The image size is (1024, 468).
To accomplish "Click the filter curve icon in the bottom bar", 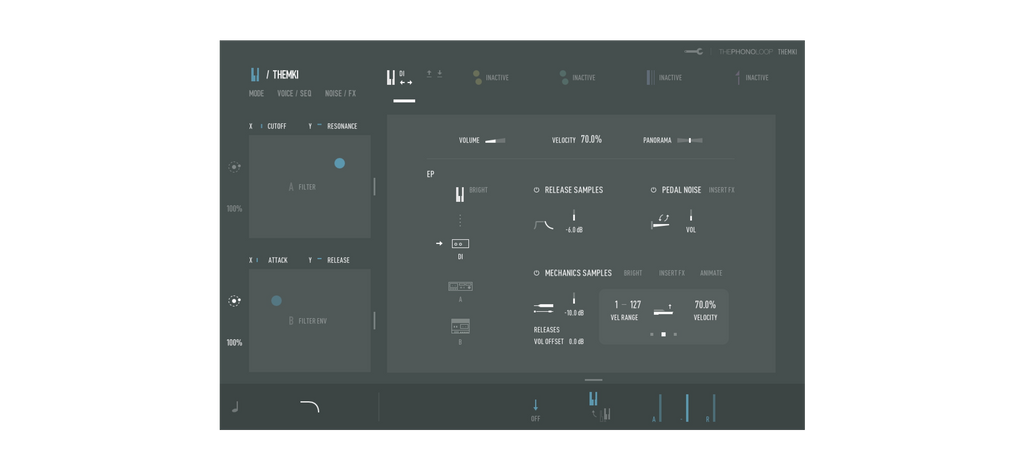I will click(310, 407).
